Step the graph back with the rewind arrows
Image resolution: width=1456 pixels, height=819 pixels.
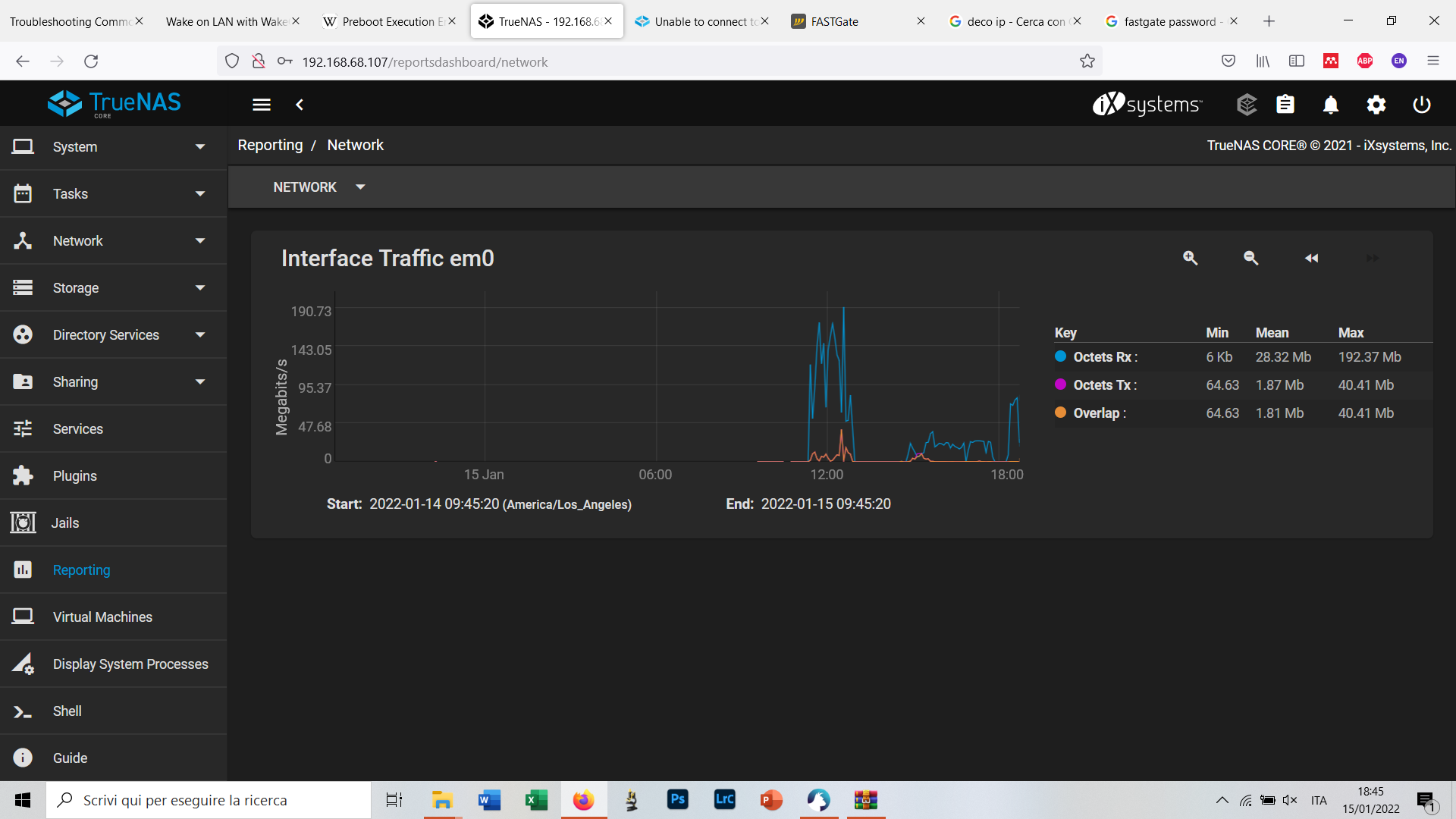(1311, 258)
